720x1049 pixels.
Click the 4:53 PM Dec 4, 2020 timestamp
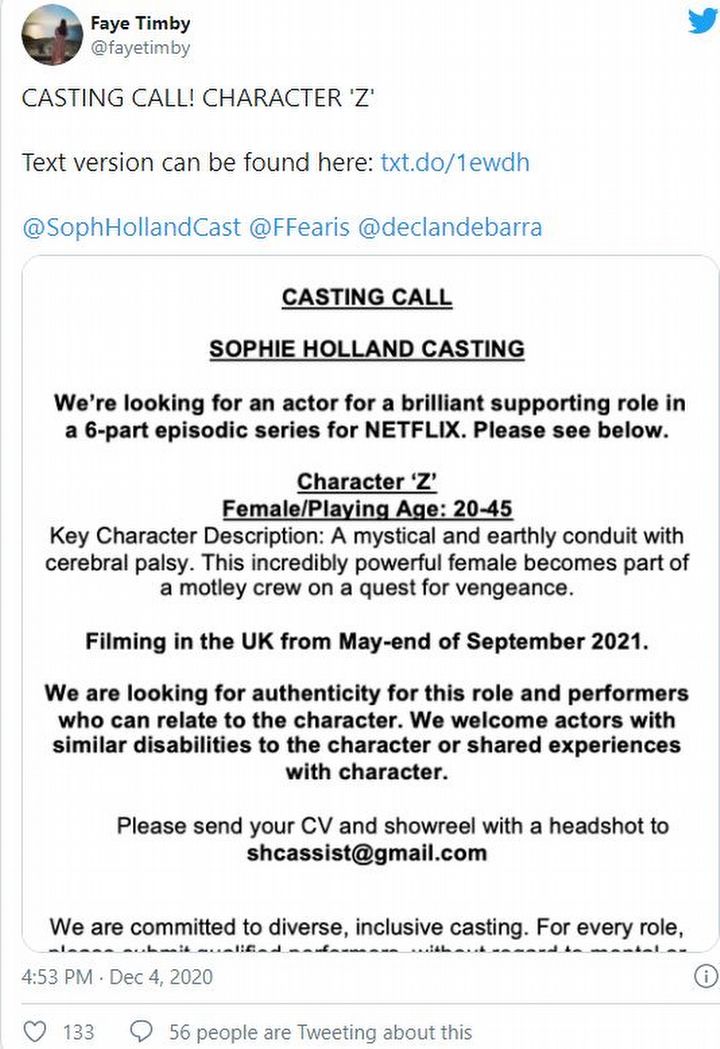(x=117, y=976)
